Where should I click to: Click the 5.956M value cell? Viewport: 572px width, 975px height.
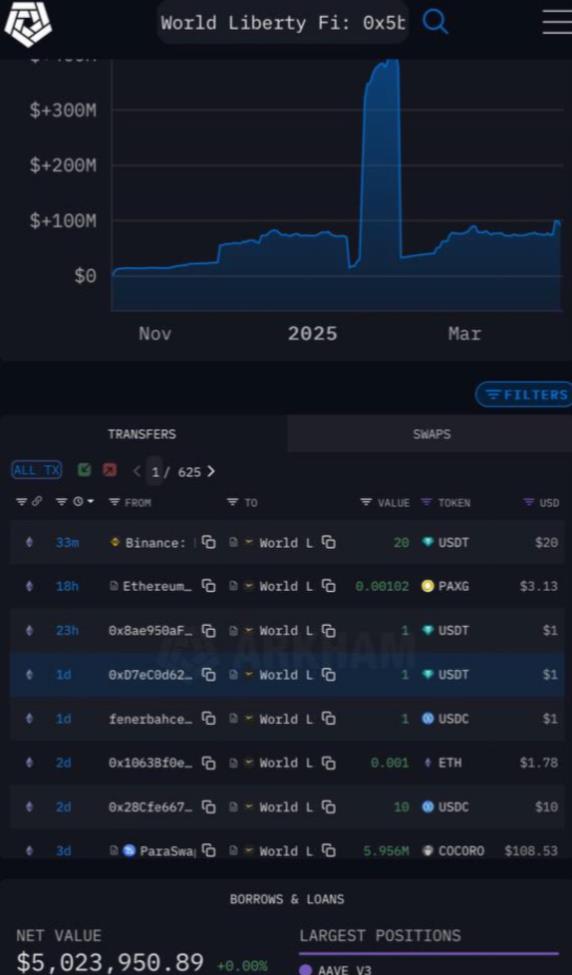386,851
